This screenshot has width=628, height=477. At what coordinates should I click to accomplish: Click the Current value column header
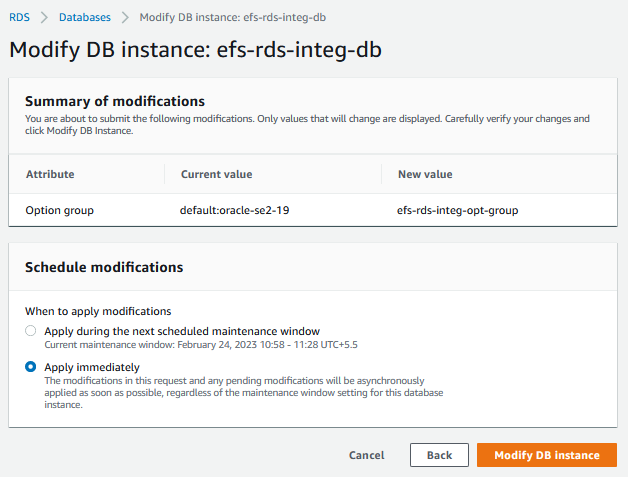tap(216, 174)
